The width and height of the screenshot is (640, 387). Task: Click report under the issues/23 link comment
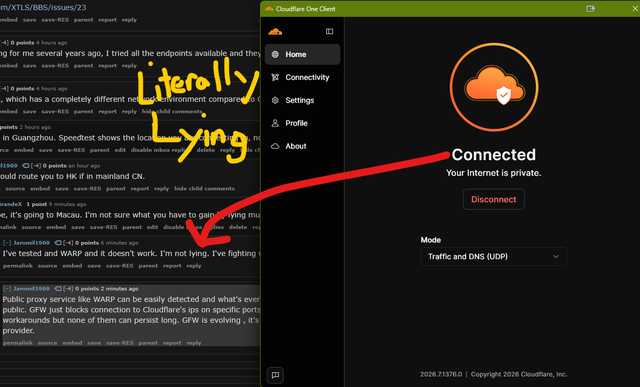[107, 20]
